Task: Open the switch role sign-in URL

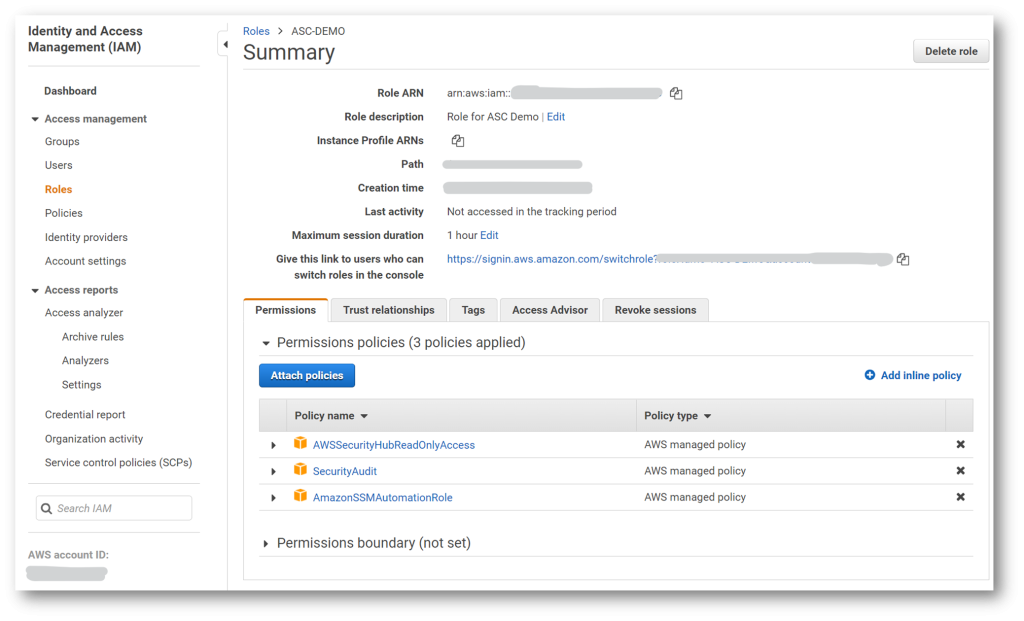Action: tap(669, 259)
